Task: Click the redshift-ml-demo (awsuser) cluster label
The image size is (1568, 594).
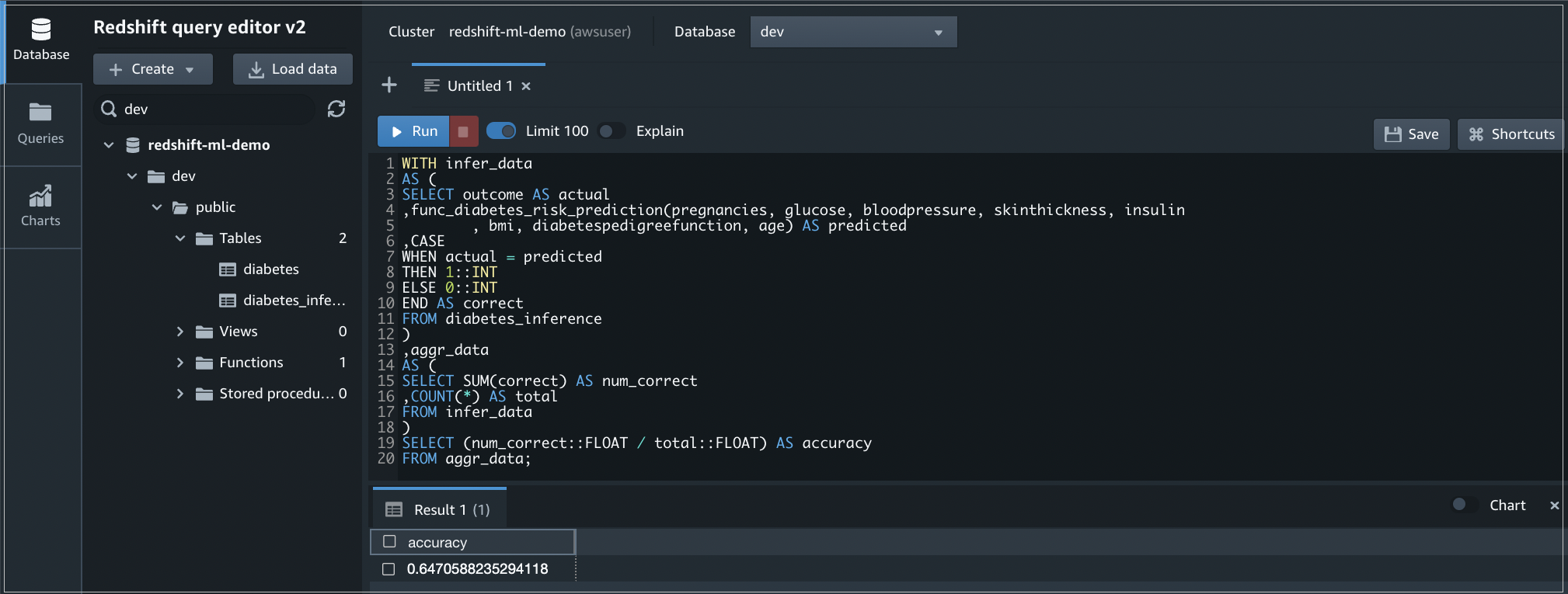Action: (x=540, y=32)
